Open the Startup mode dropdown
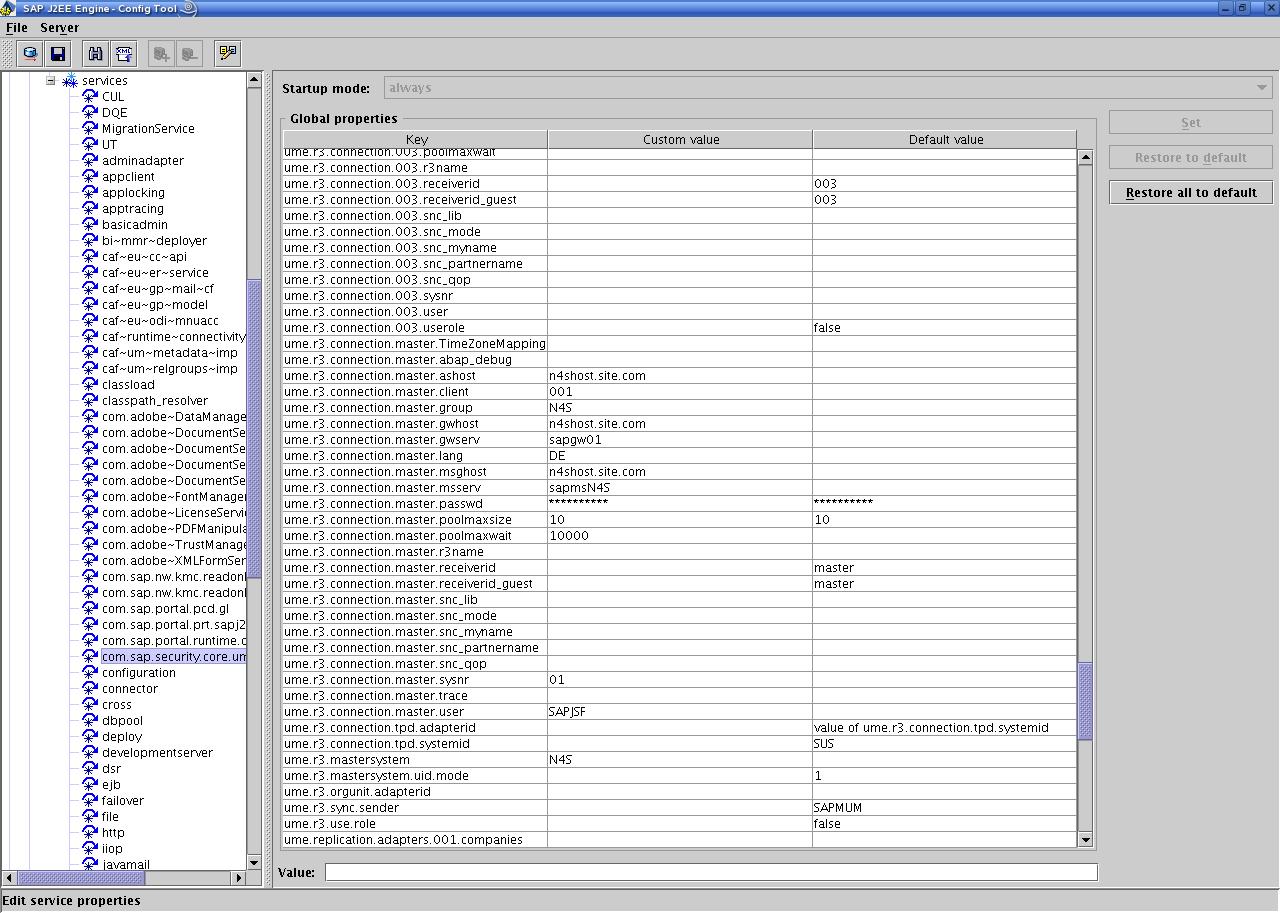The width and height of the screenshot is (1280, 913). [1261, 88]
